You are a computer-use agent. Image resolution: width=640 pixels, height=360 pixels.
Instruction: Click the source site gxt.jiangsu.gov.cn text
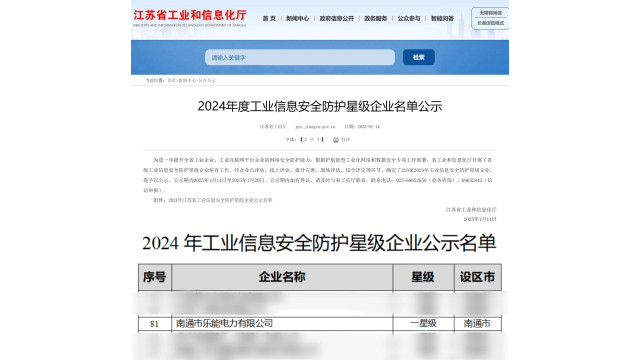point(316,127)
